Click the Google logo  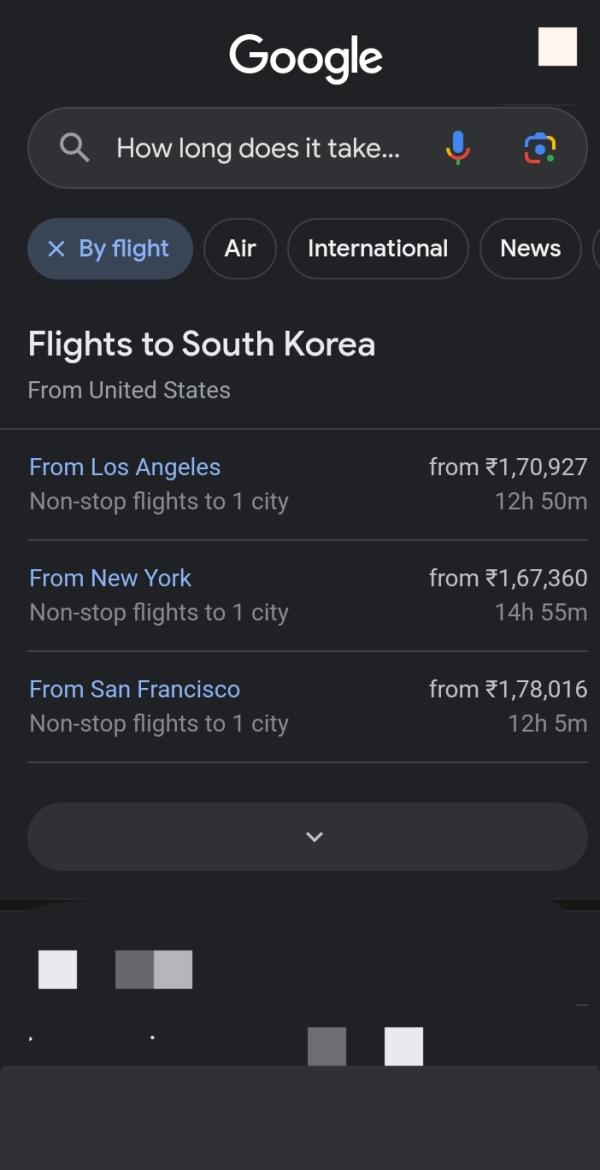305,57
